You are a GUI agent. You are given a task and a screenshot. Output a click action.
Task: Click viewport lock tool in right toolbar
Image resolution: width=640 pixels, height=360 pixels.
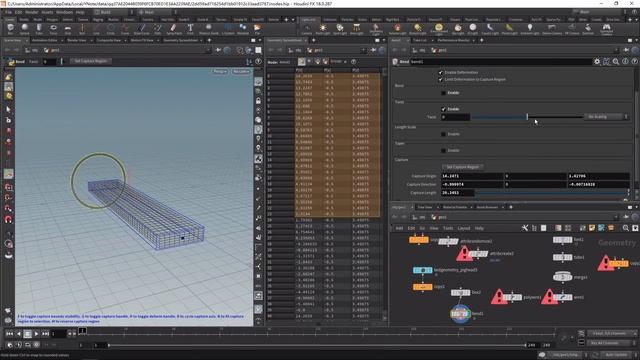258,100
